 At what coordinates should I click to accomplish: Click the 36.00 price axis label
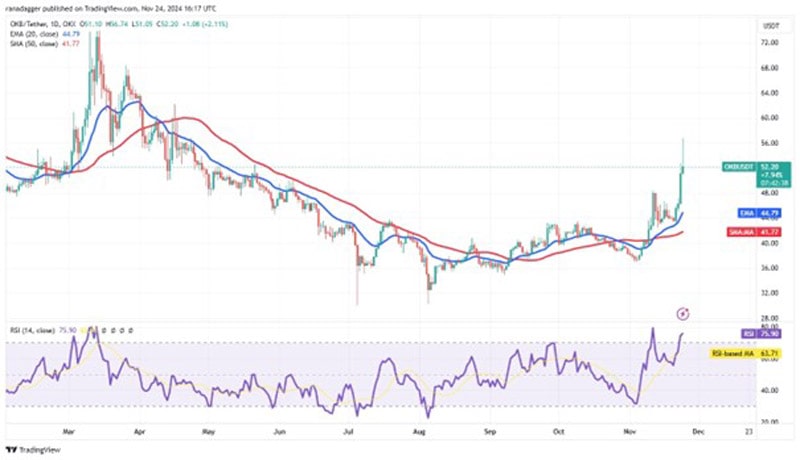(769, 268)
